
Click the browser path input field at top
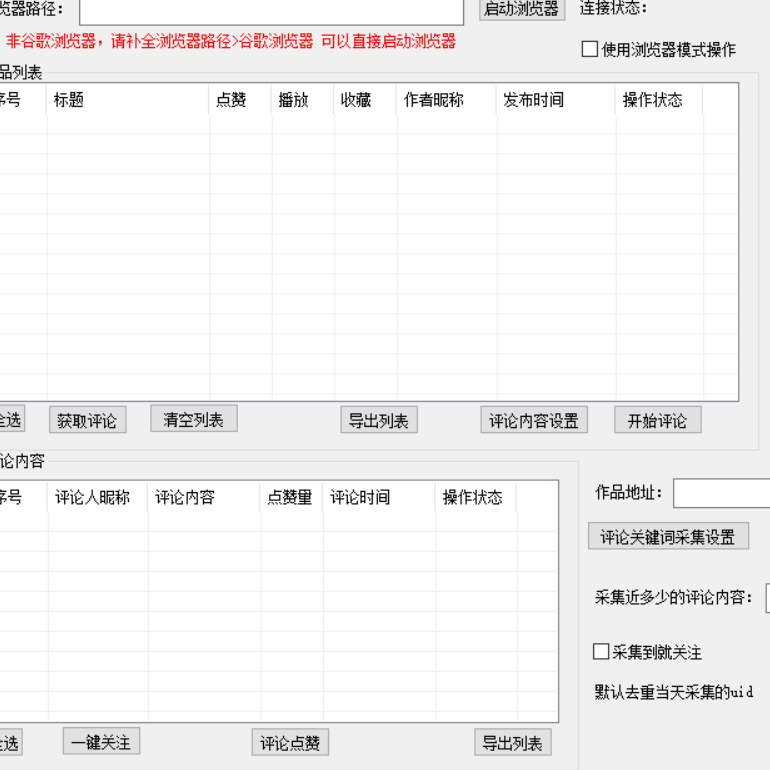pyautogui.click(x=271, y=10)
